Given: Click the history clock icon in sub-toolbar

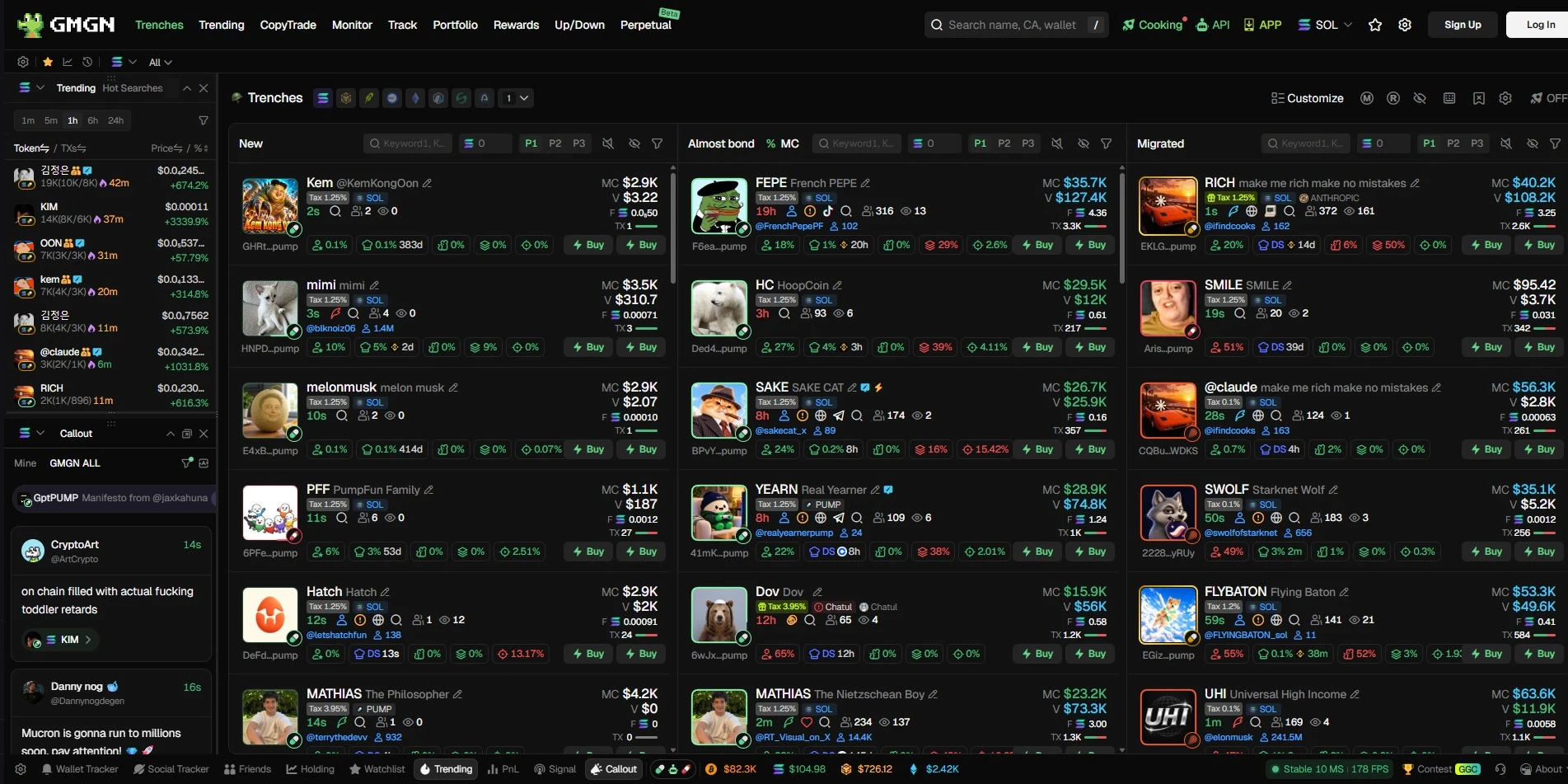Looking at the screenshot, I should [87, 62].
